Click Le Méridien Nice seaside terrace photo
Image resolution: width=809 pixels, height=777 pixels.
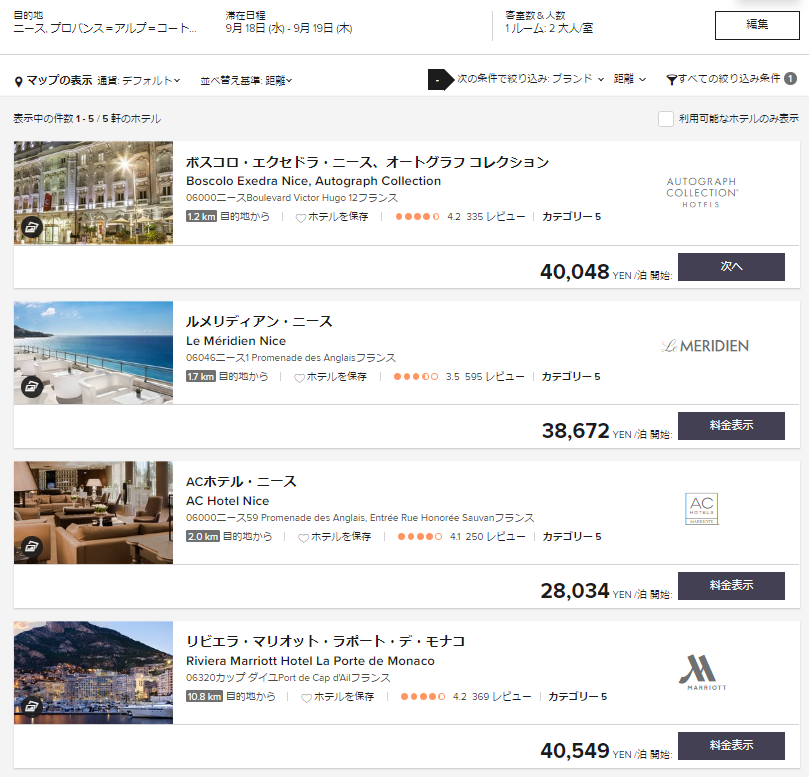click(x=93, y=352)
